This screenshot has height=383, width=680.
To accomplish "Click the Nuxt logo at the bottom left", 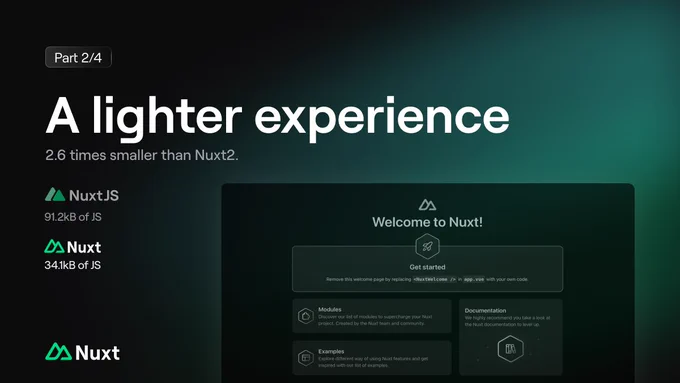I will (x=82, y=352).
